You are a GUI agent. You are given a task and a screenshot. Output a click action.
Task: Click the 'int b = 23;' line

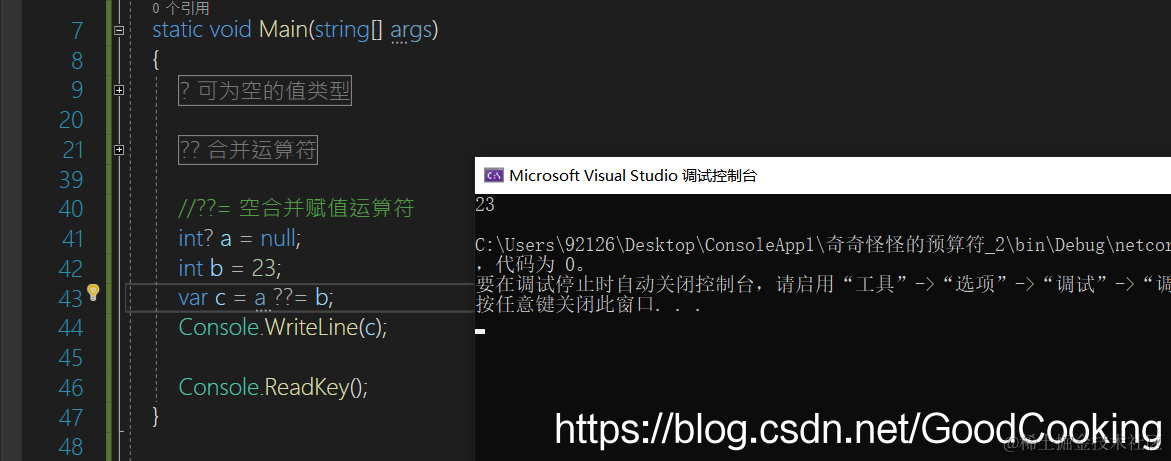point(230,268)
